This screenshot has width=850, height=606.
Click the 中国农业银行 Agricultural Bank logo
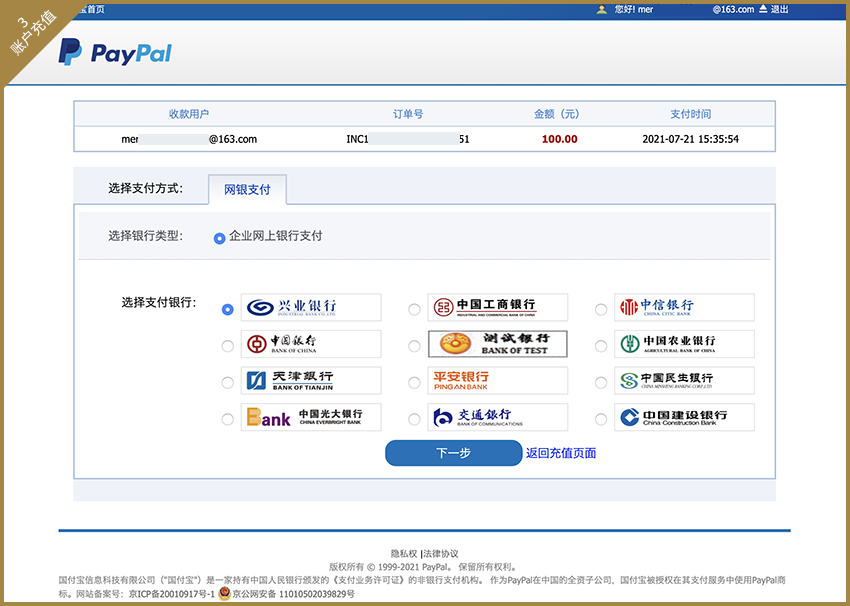pyautogui.click(x=684, y=344)
